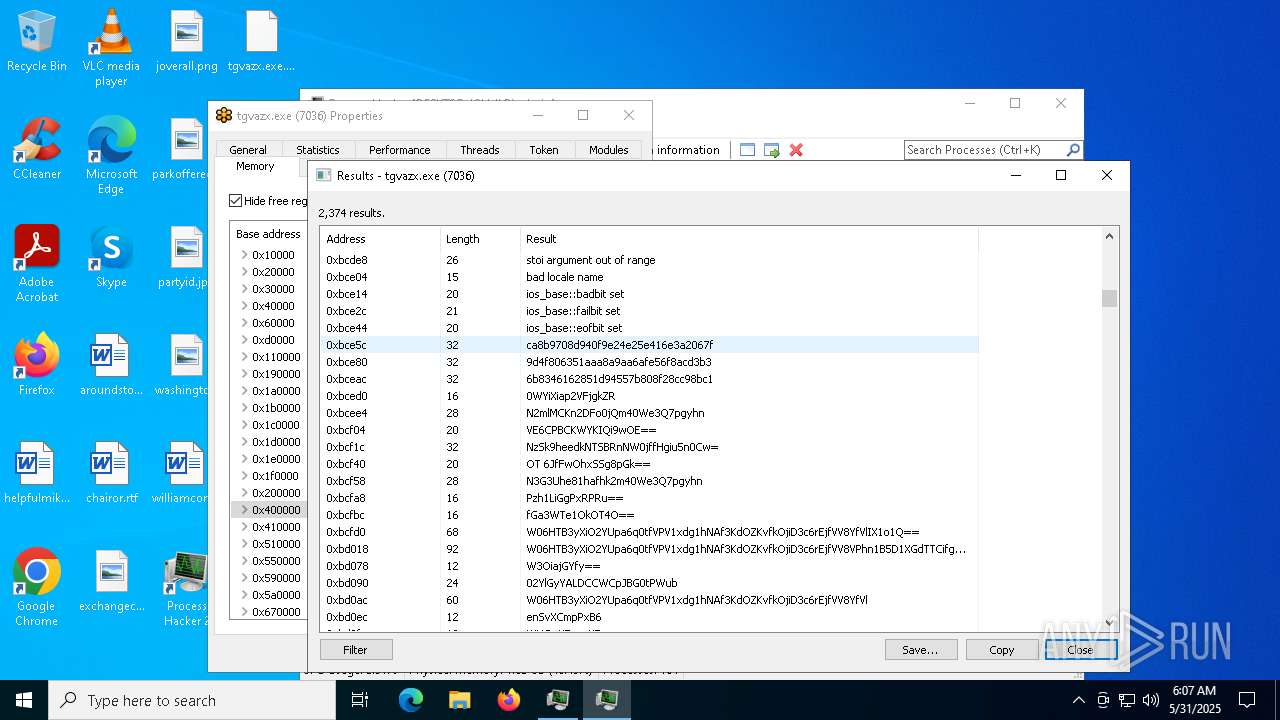The width and height of the screenshot is (1280, 720).
Task: Open the taskbar clock and date
Action: 1193,700
